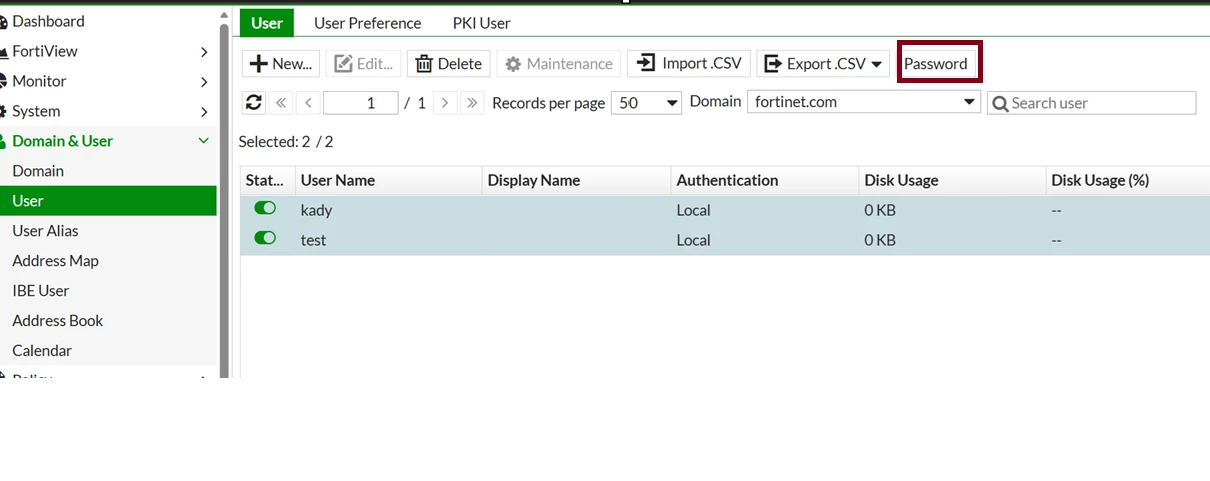Sort by Disk Usage column header
The height and width of the screenshot is (481, 1210).
click(952, 180)
